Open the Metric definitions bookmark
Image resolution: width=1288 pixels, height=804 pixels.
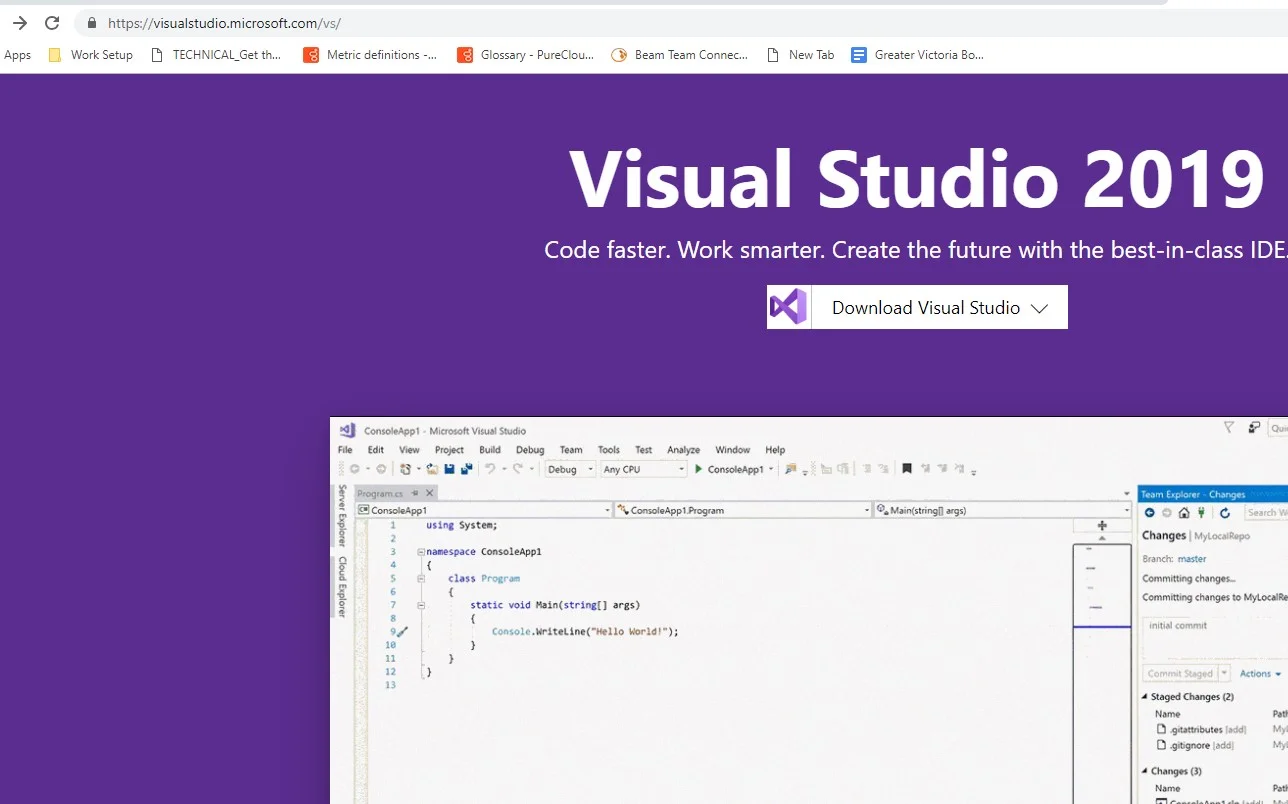click(x=370, y=55)
